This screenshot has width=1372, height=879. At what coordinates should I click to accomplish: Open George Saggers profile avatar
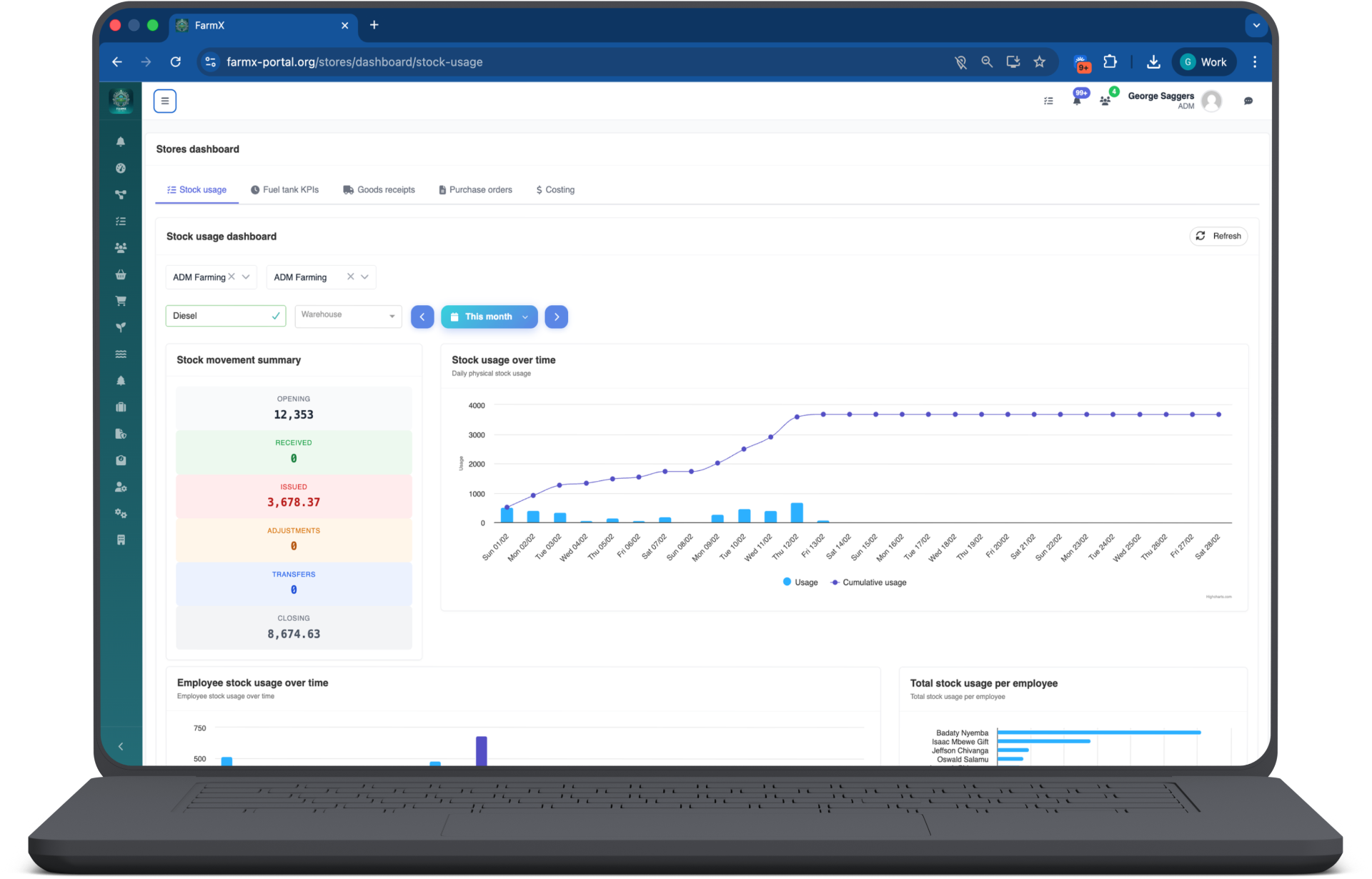(x=1211, y=101)
